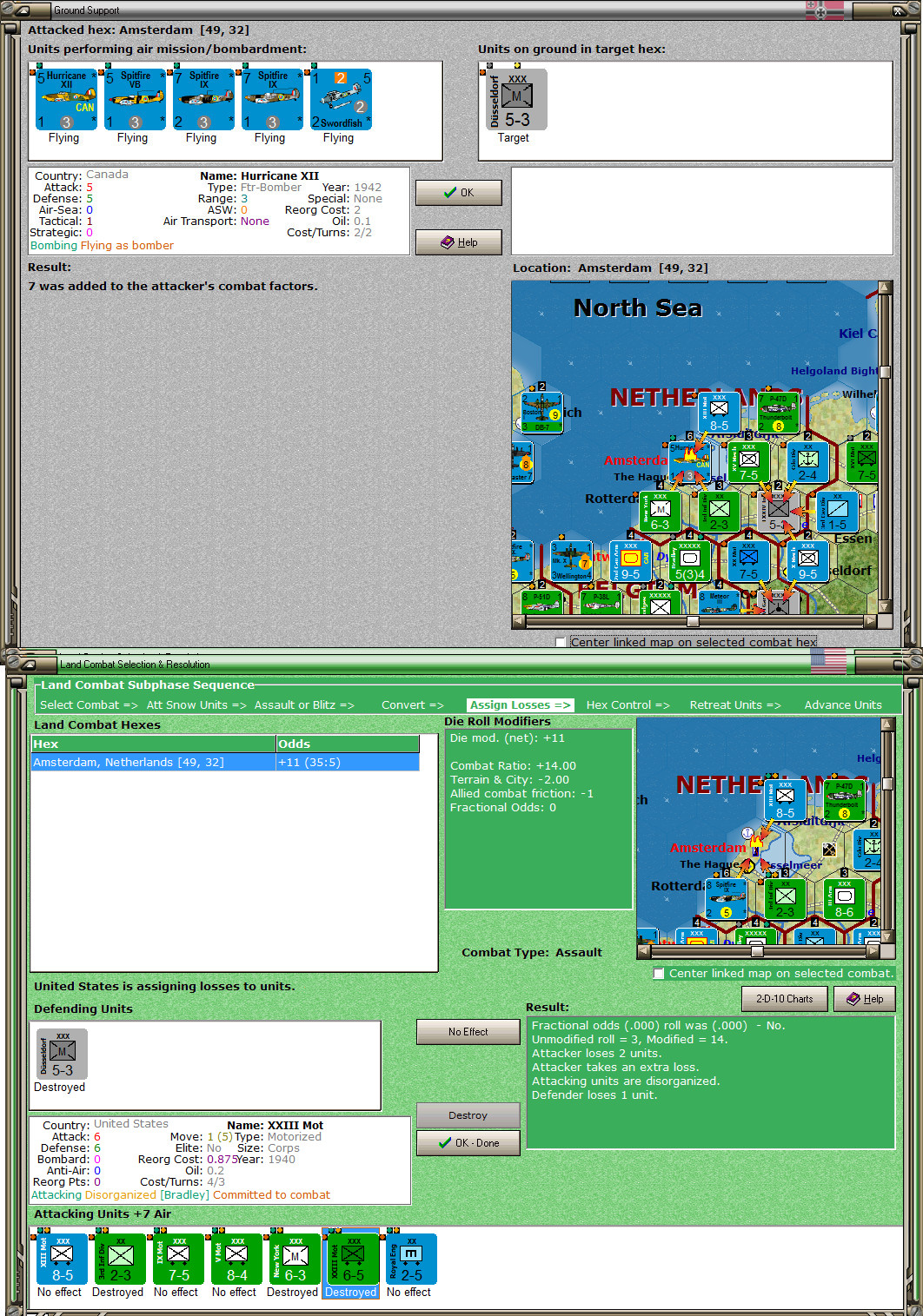The image size is (923, 1316).
Task: Click the Destroy button
Action: tap(468, 1115)
